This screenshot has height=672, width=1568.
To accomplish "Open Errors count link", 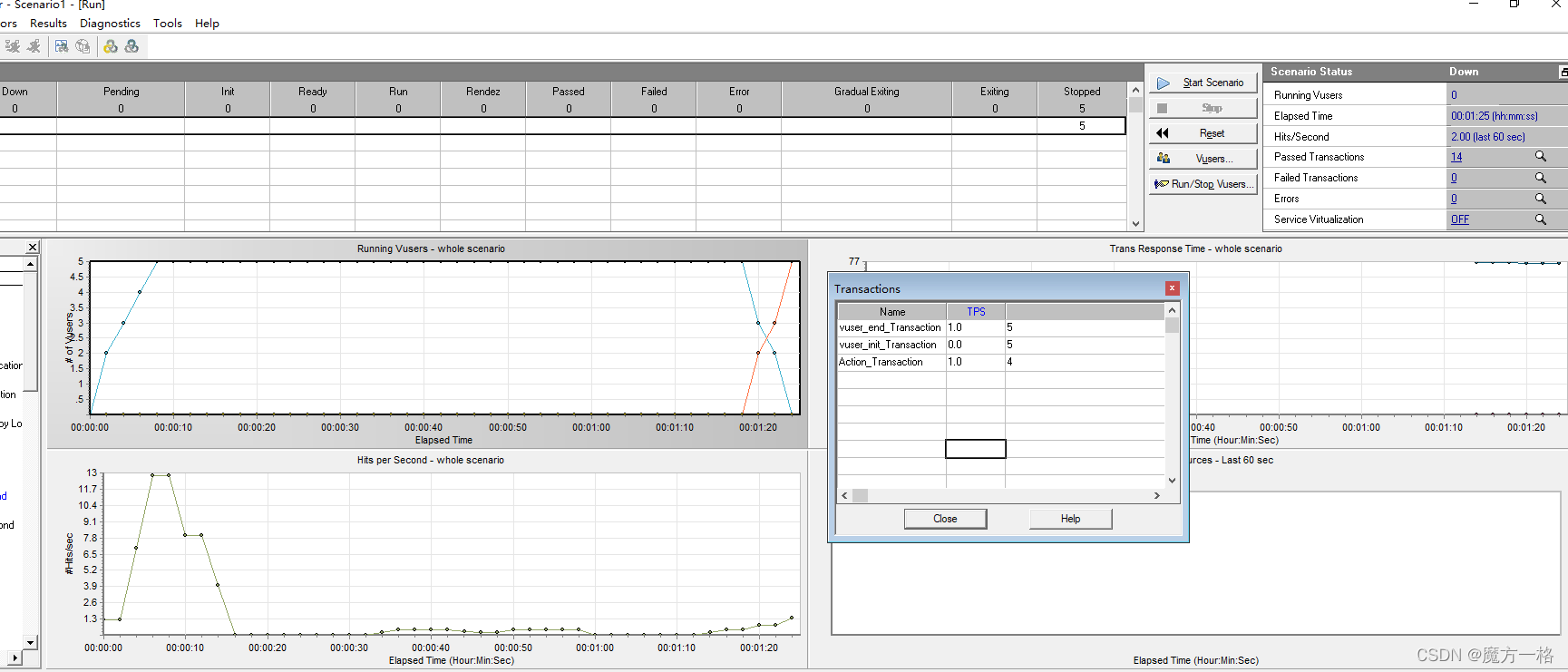I will [x=1454, y=199].
